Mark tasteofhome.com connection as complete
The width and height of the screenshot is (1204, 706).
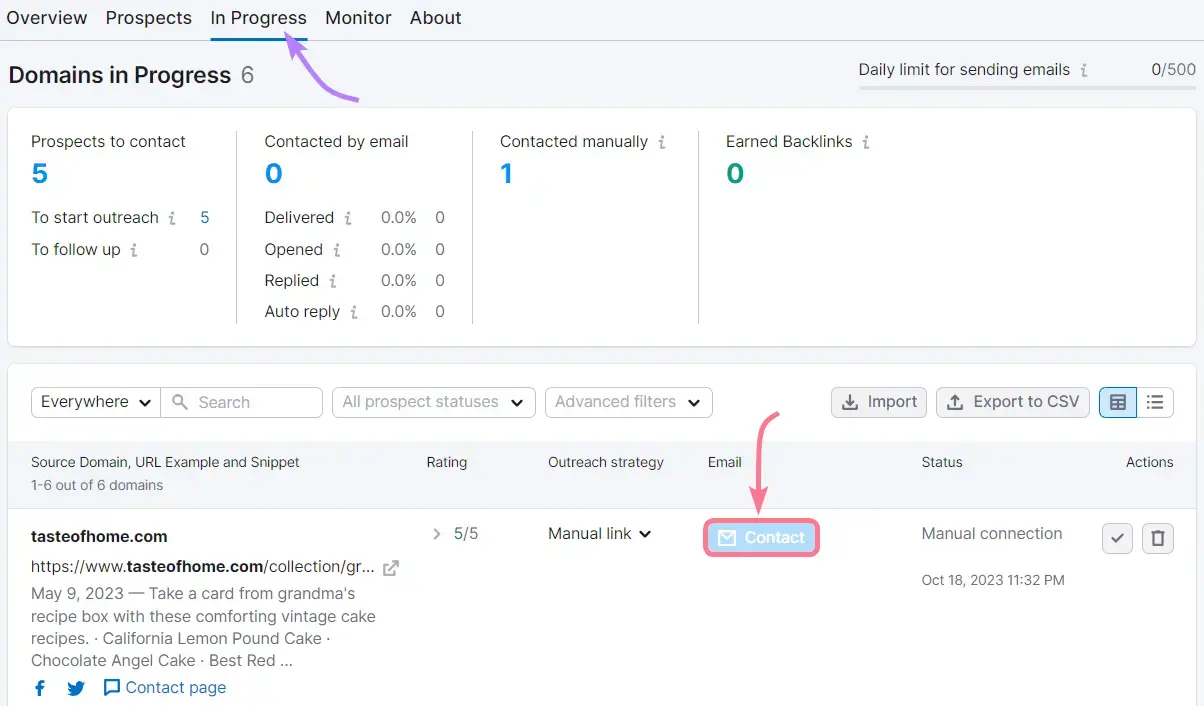point(1117,538)
